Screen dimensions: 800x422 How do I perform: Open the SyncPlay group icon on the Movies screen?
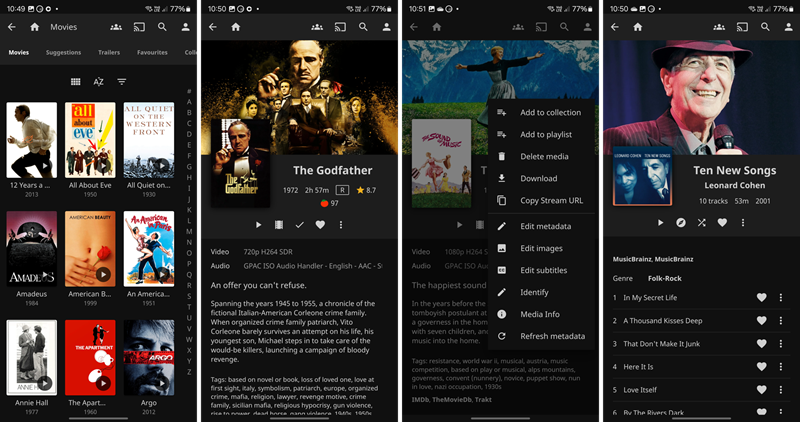117,27
